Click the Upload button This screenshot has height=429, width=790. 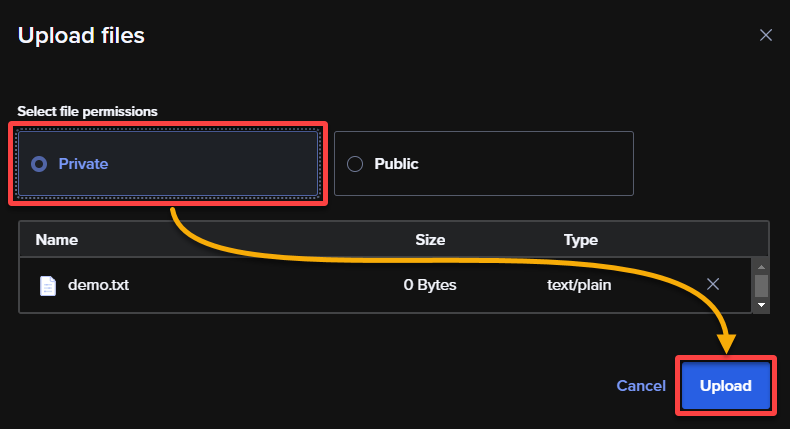(726, 386)
